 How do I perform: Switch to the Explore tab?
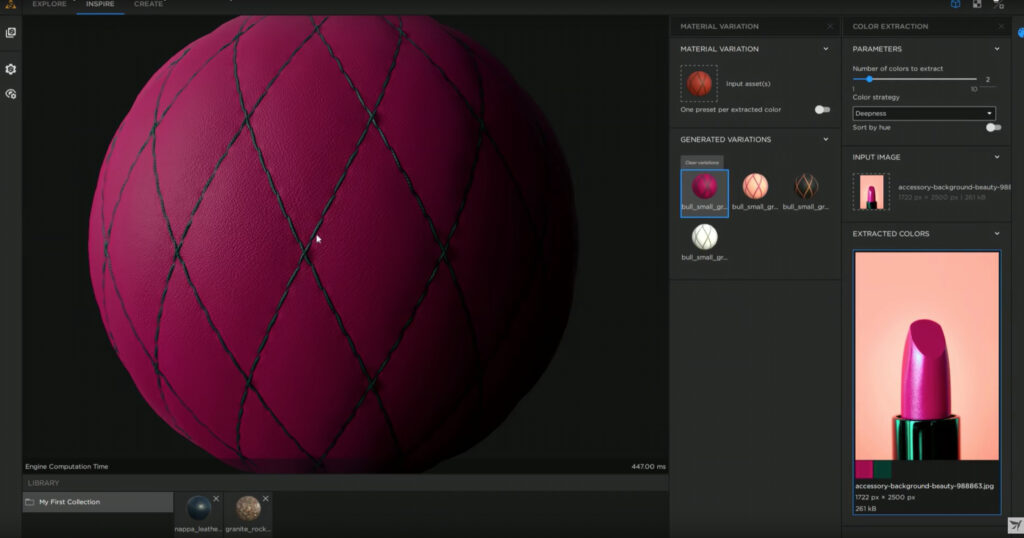(50, 4)
